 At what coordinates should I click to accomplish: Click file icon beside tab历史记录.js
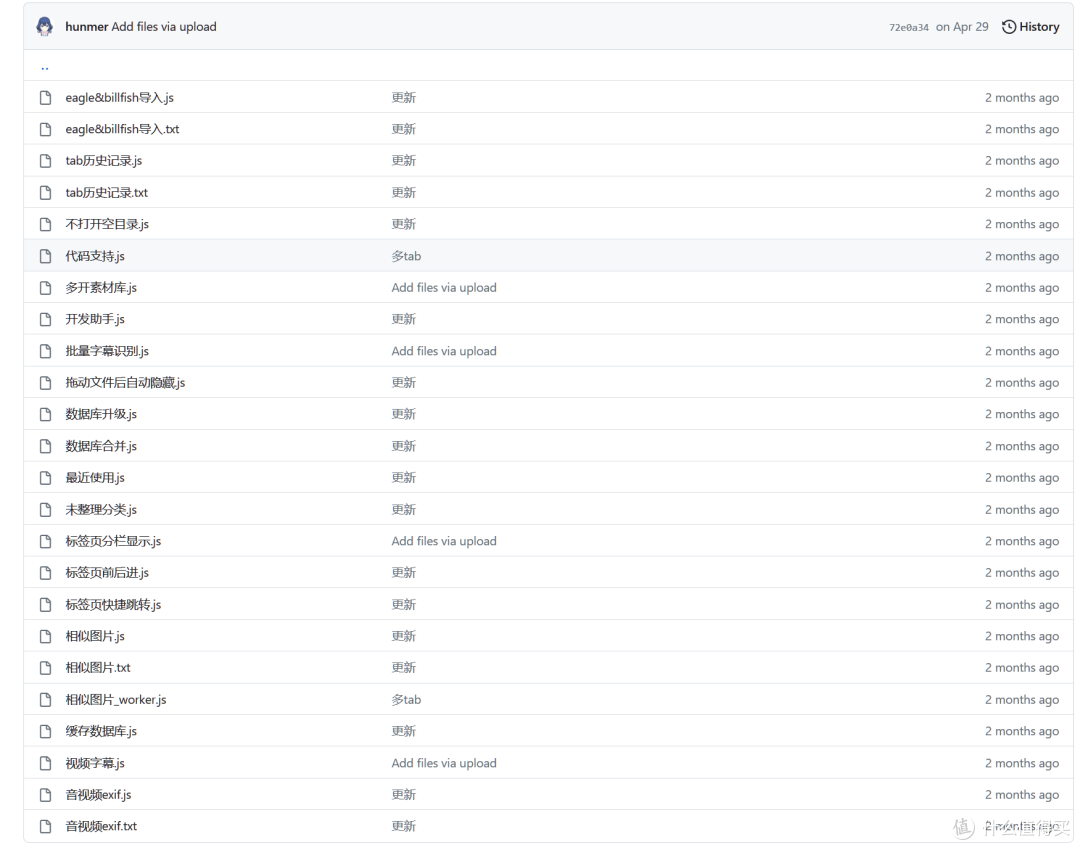[x=45, y=161]
